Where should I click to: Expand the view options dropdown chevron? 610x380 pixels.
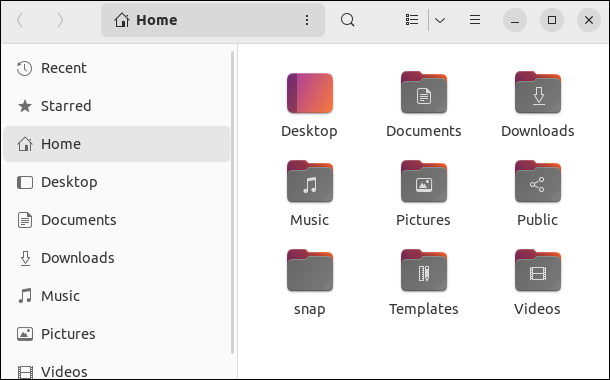[440, 20]
